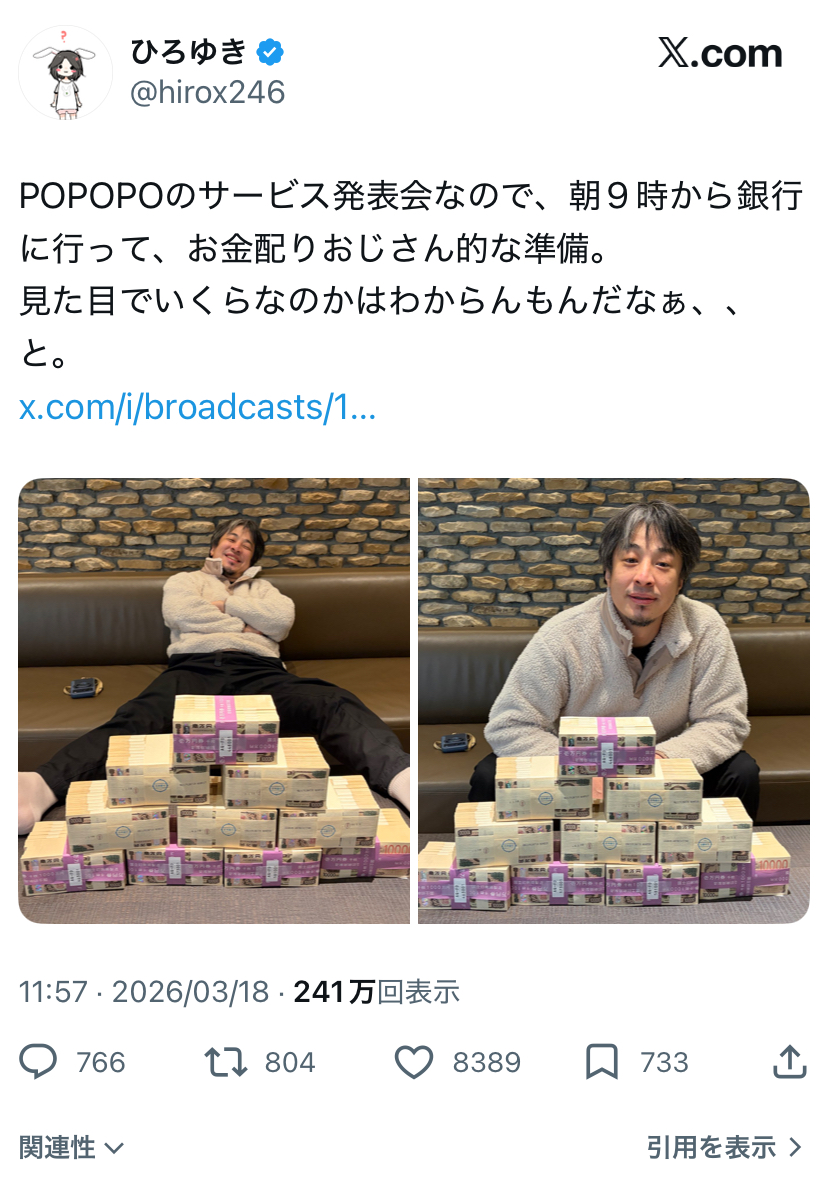Open the bunny-ear profile avatar
The width and height of the screenshot is (828, 1191).
tap(65, 73)
